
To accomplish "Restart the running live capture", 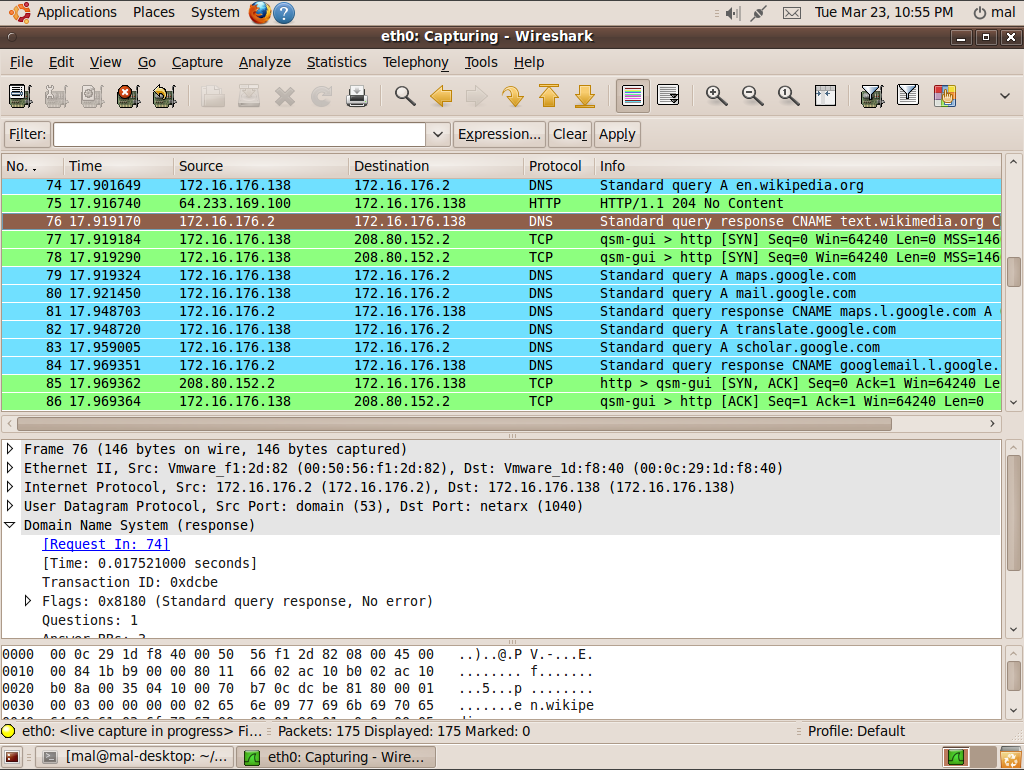I will (164, 96).
